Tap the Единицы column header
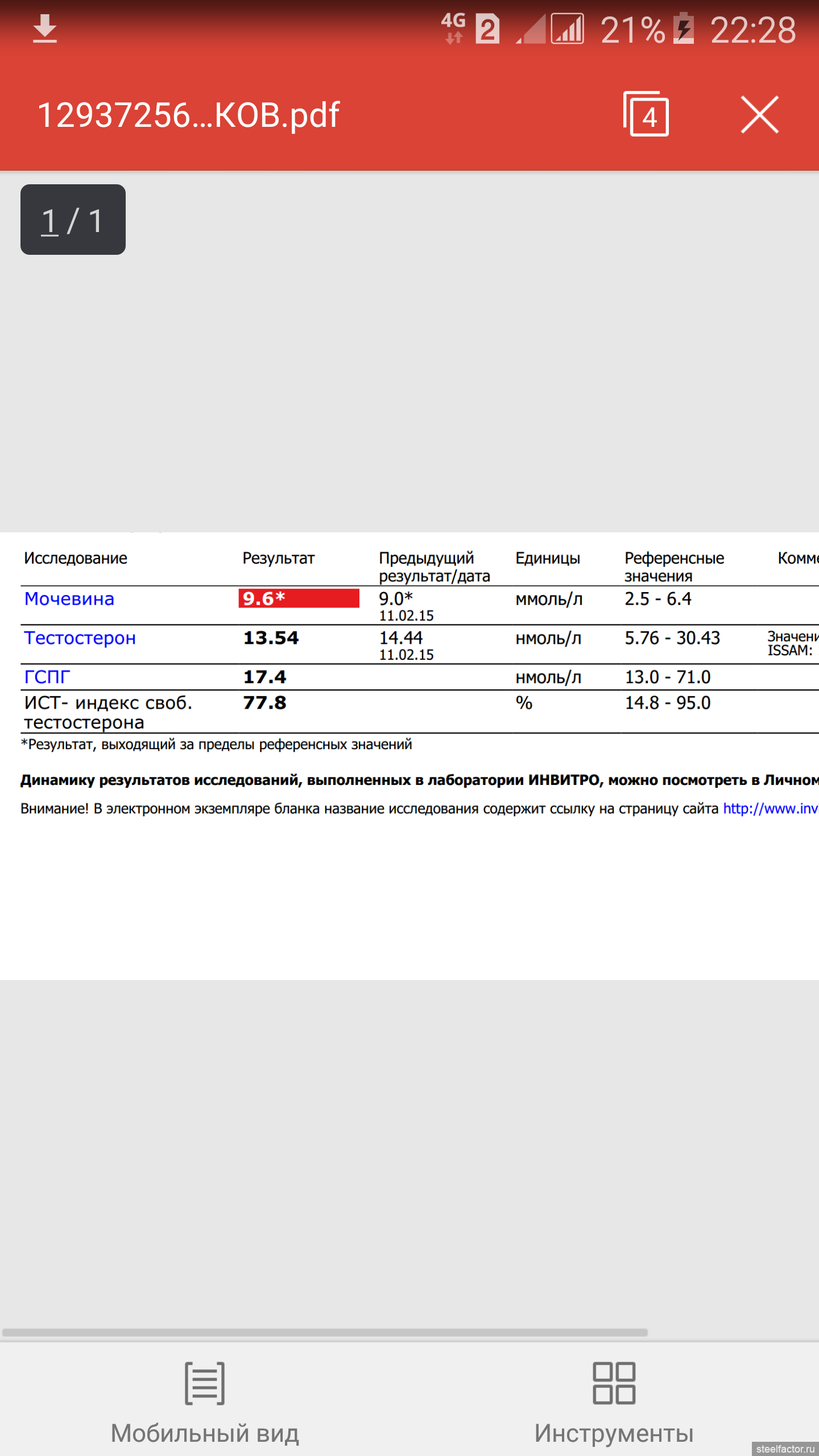819x1456 pixels. pos(548,558)
